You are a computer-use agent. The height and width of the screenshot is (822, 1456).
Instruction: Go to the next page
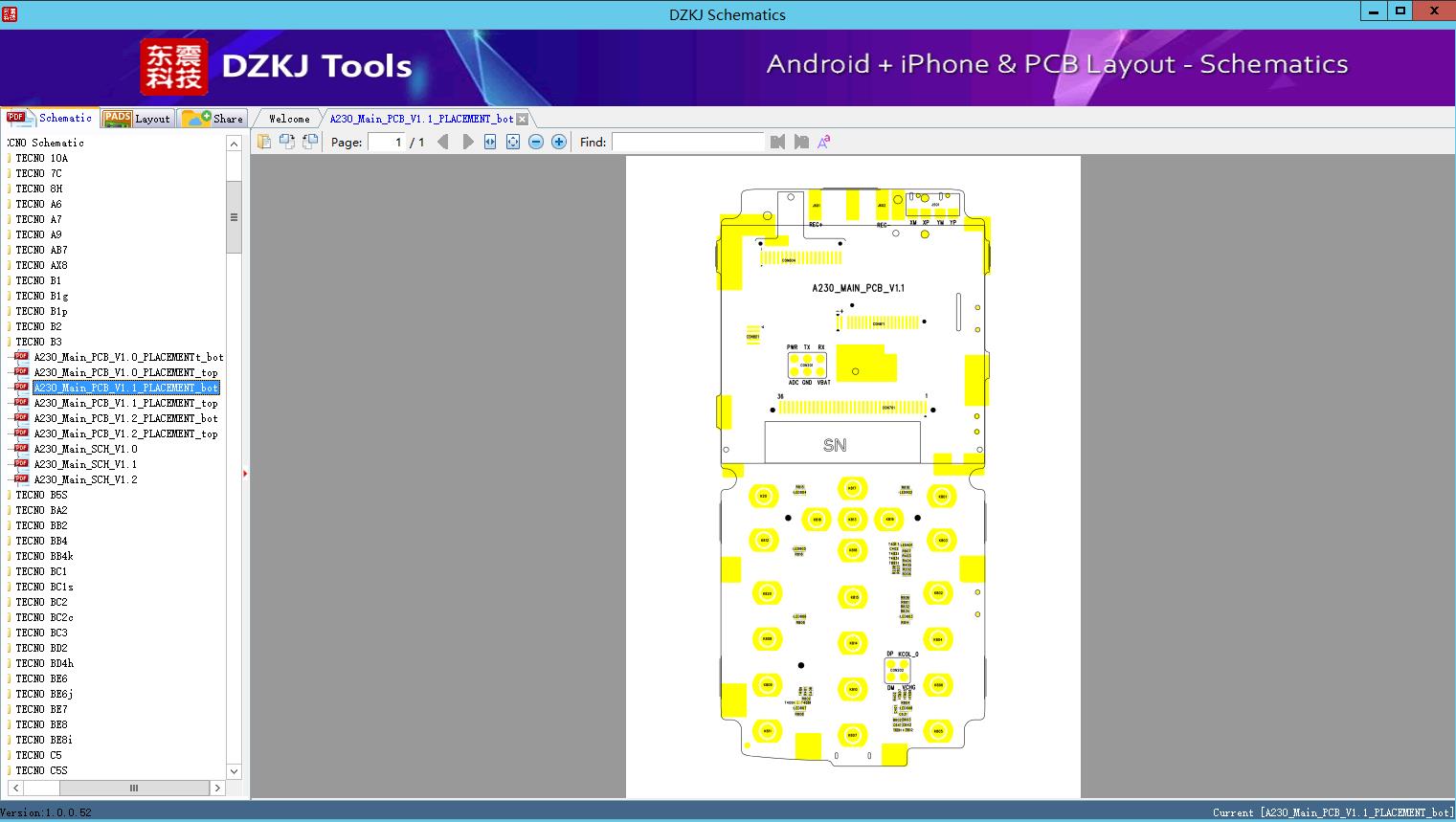click(467, 142)
